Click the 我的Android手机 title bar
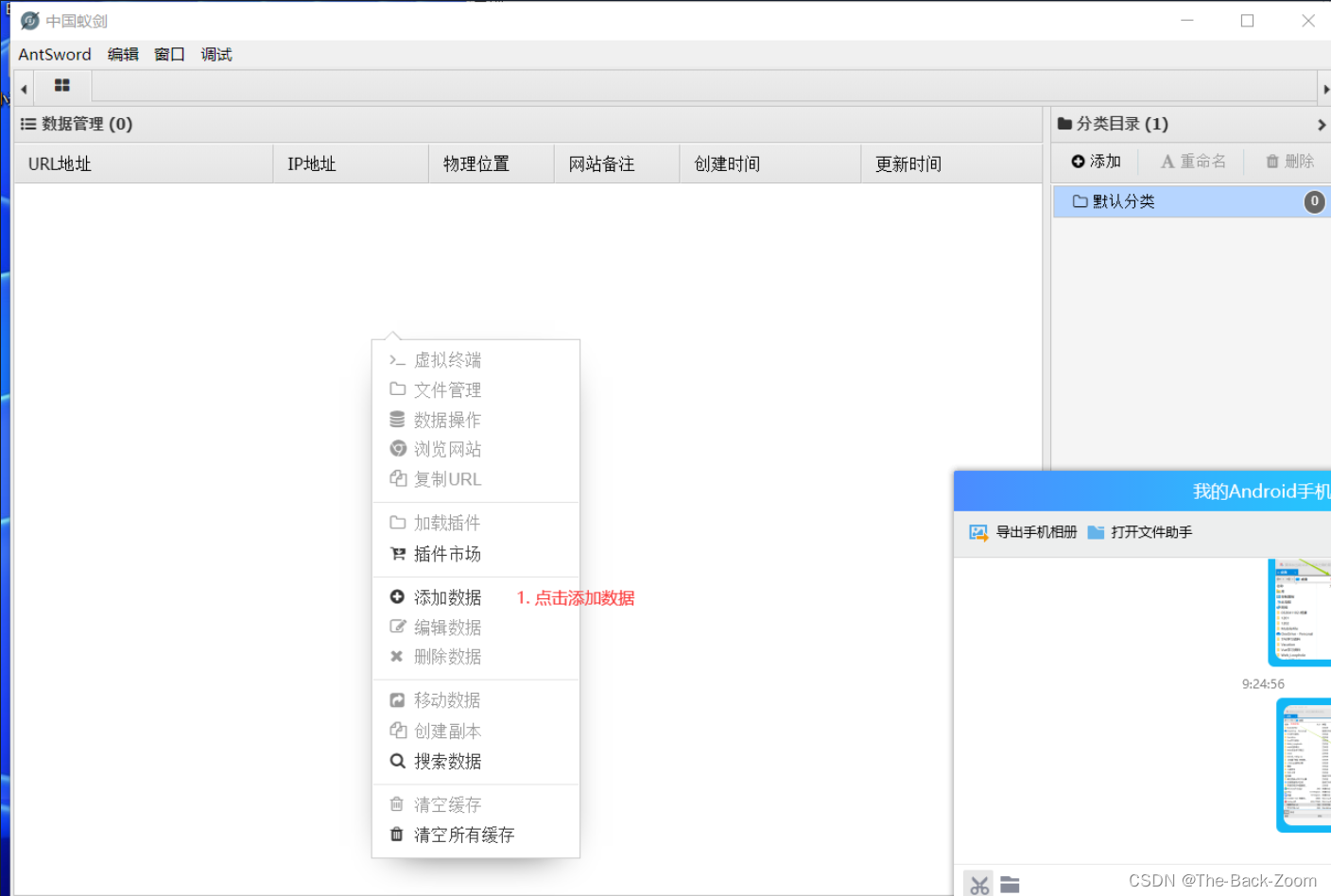This screenshot has width=1331, height=896. point(1142,491)
